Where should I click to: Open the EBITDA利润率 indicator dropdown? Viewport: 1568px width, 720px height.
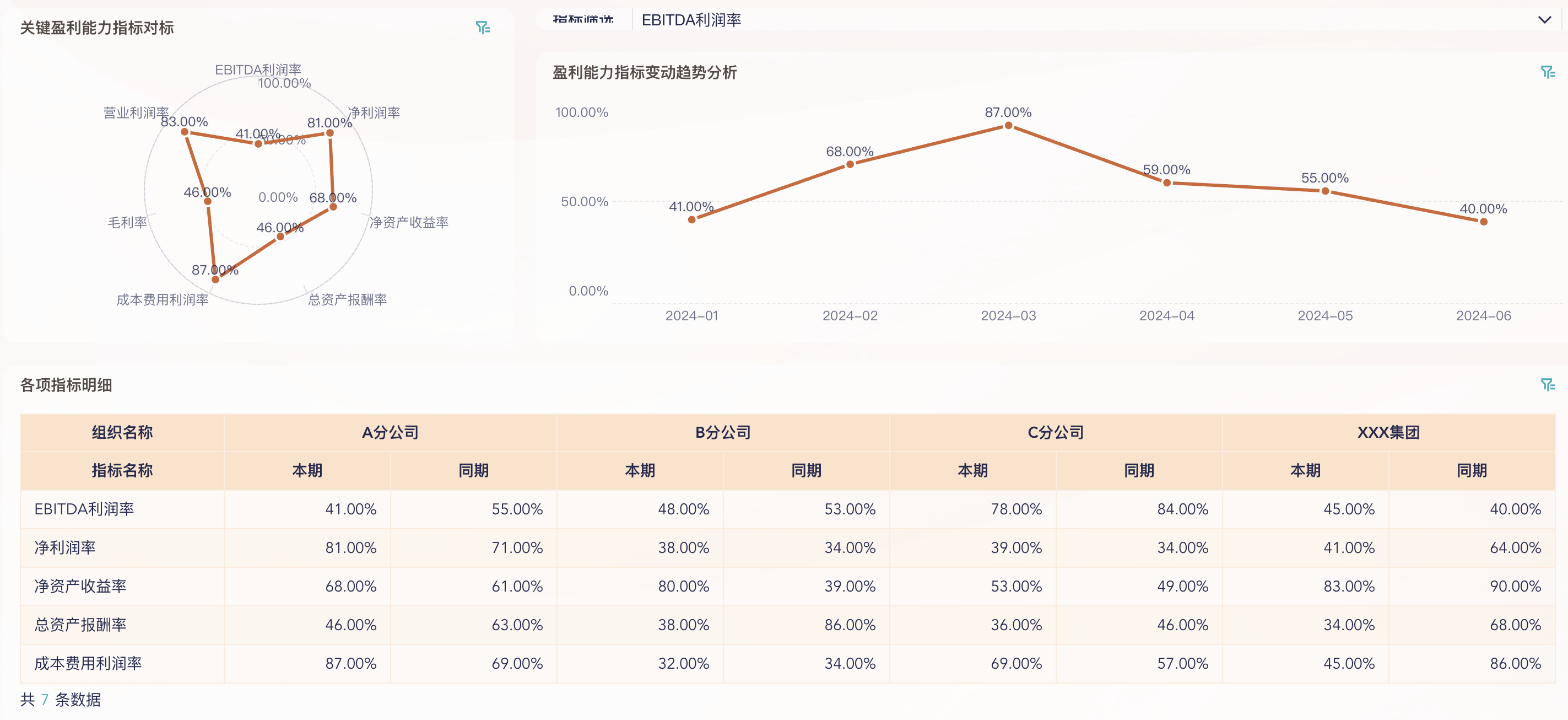pyautogui.click(x=692, y=20)
